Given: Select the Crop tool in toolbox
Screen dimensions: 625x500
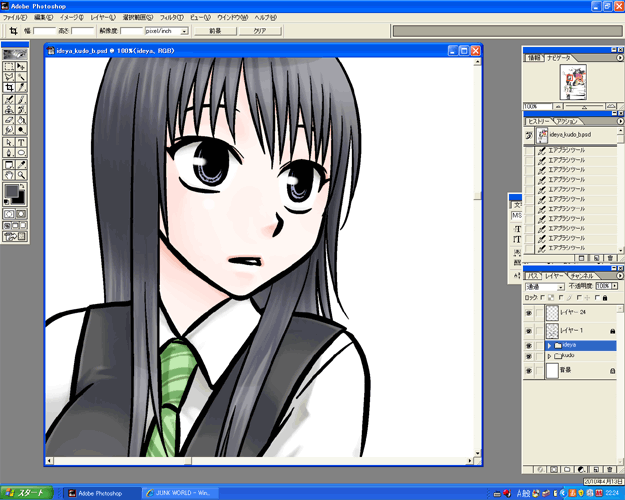Looking at the screenshot, I should point(9,87).
